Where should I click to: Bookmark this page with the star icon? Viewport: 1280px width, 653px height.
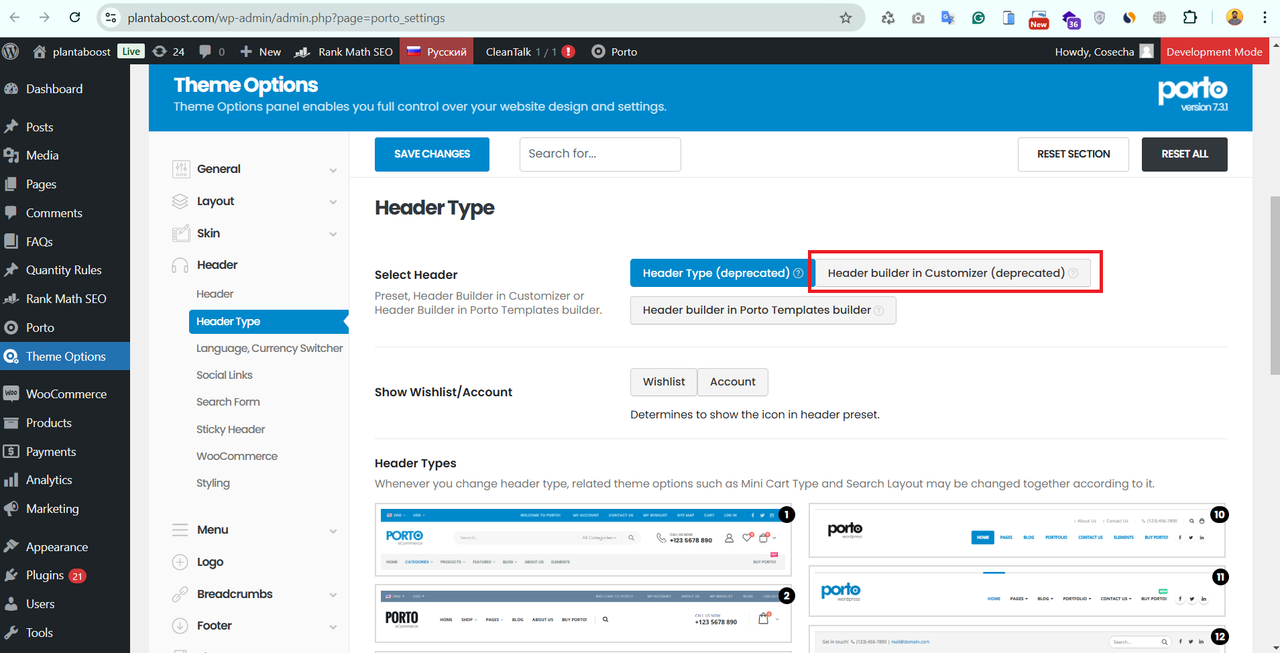tap(846, 17)
